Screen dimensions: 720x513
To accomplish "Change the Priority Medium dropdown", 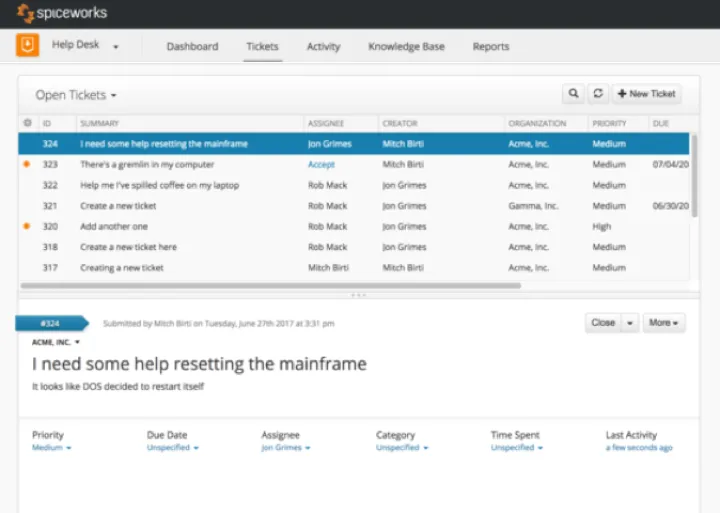I will click(52, 448).
